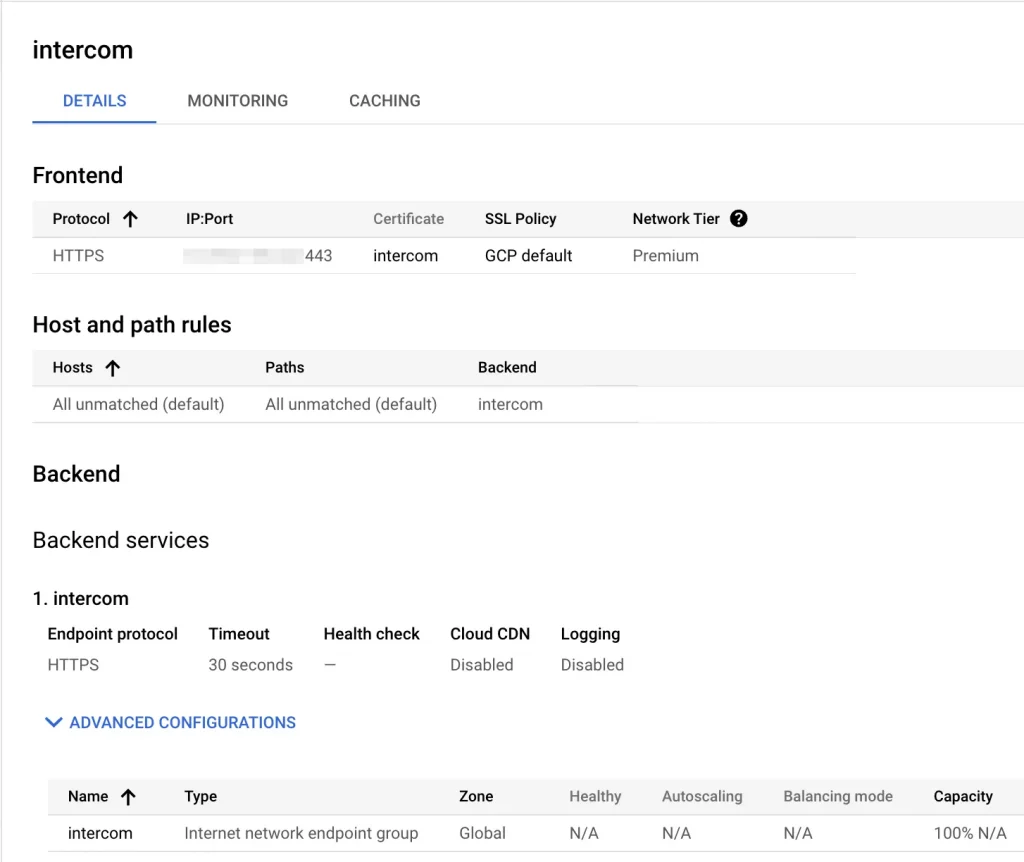Open the CACHING tab
The image size is (1024, 862).
pyautogui.click(x=385, y=101)
